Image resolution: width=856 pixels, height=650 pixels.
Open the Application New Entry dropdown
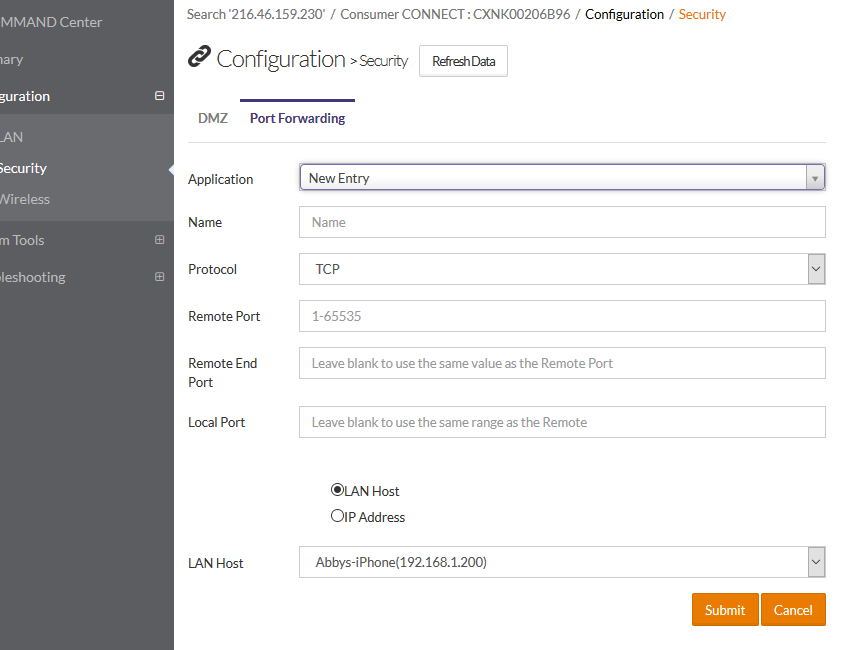[x=562, y=178]
